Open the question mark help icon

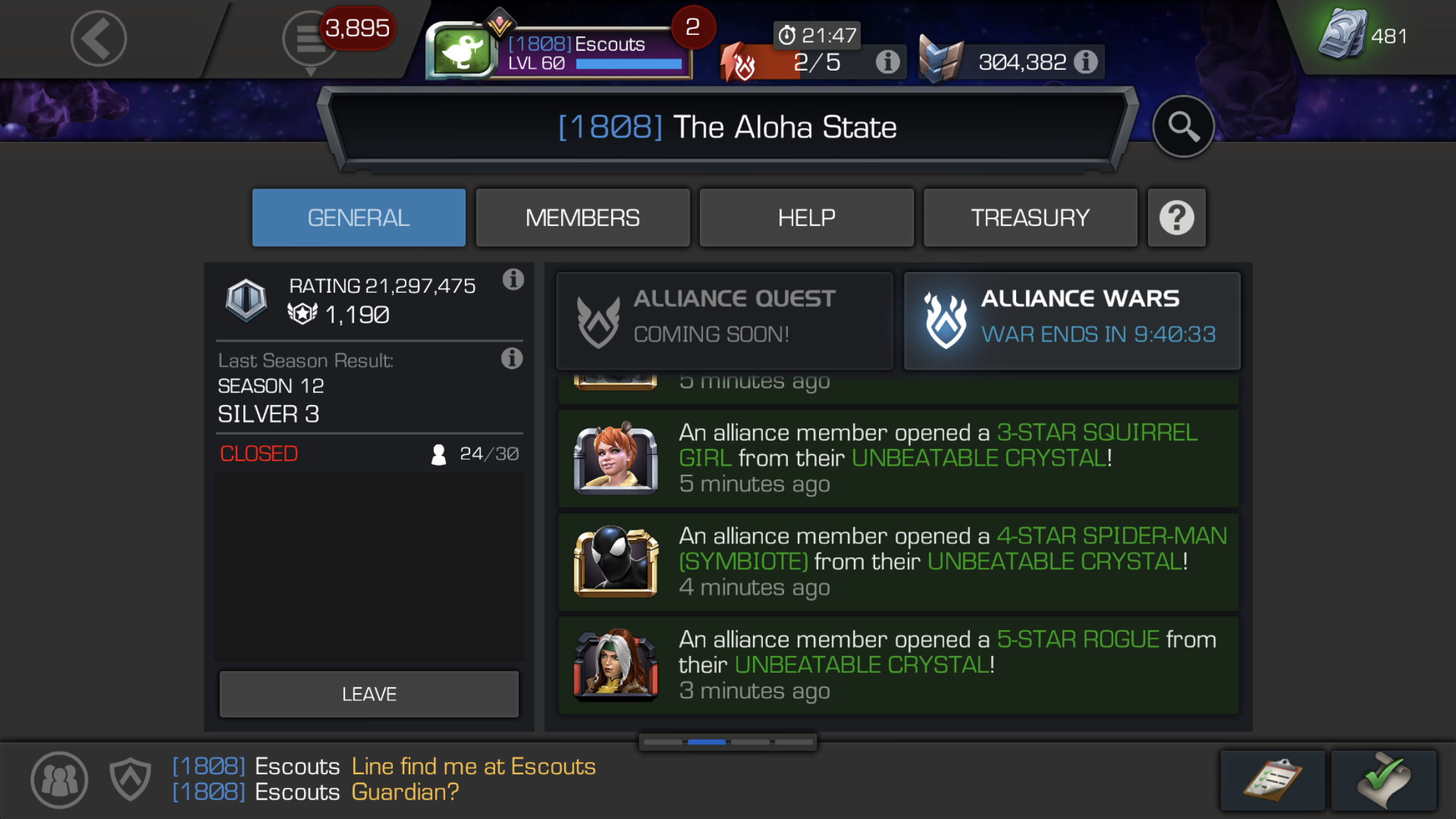coord(1176,218)
